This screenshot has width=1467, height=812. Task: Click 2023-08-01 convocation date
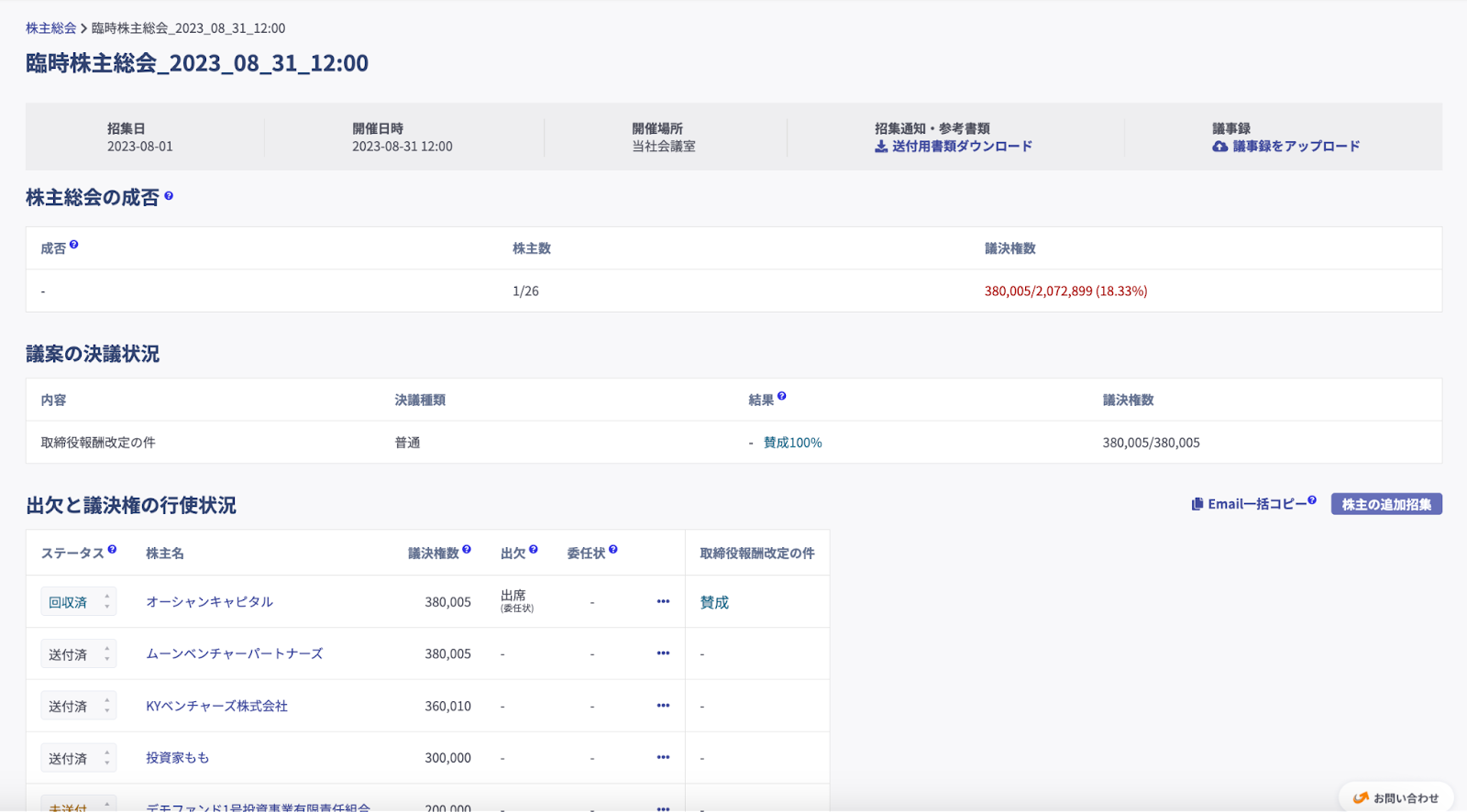(139, 147)
